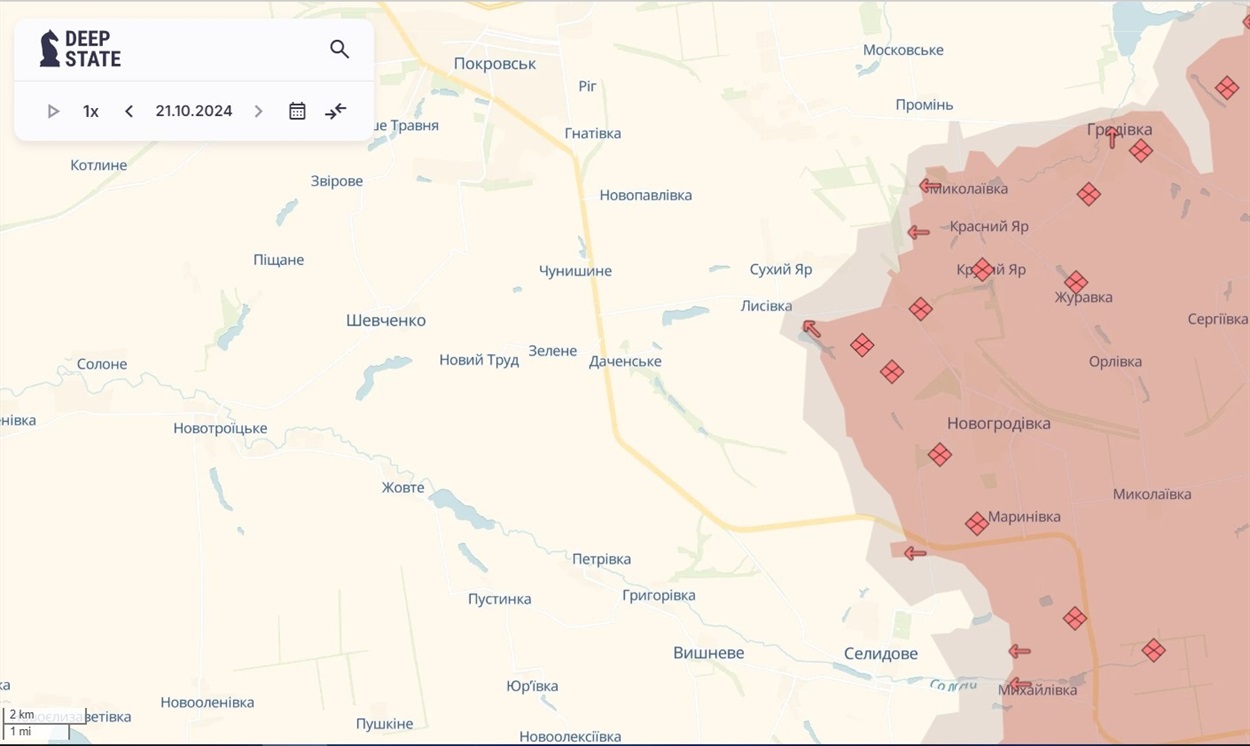Viewport: 1250px width, 746px height.
Task: Open the map search magnifier
Action: point(339,49)
